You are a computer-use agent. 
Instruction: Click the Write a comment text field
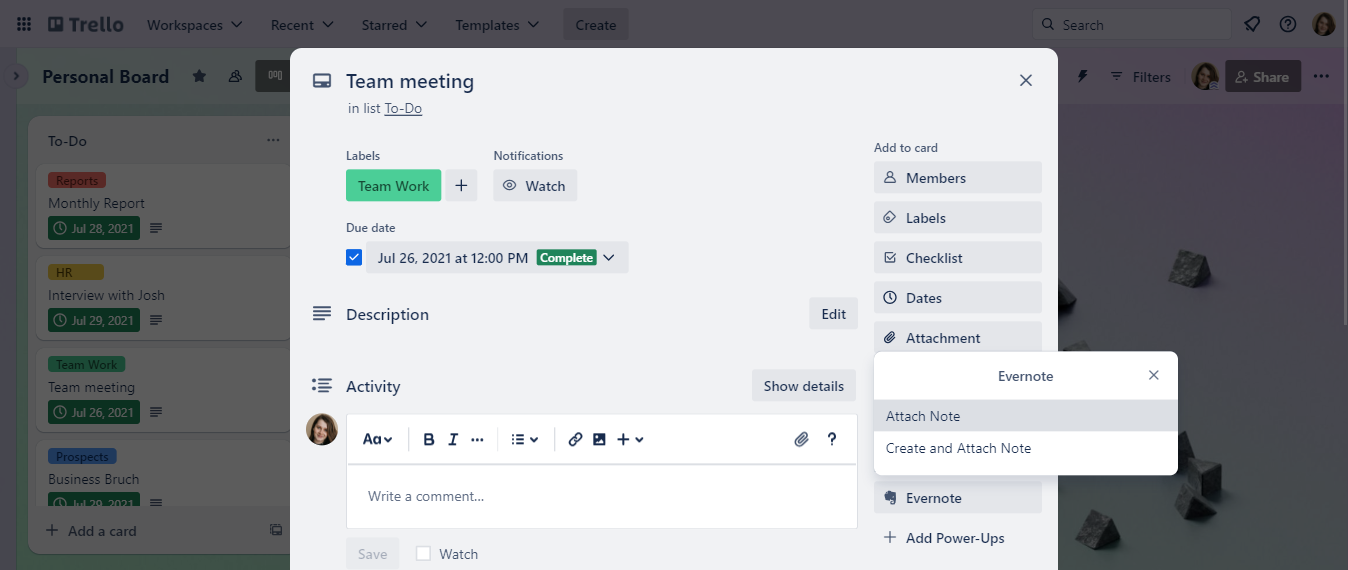601,496
